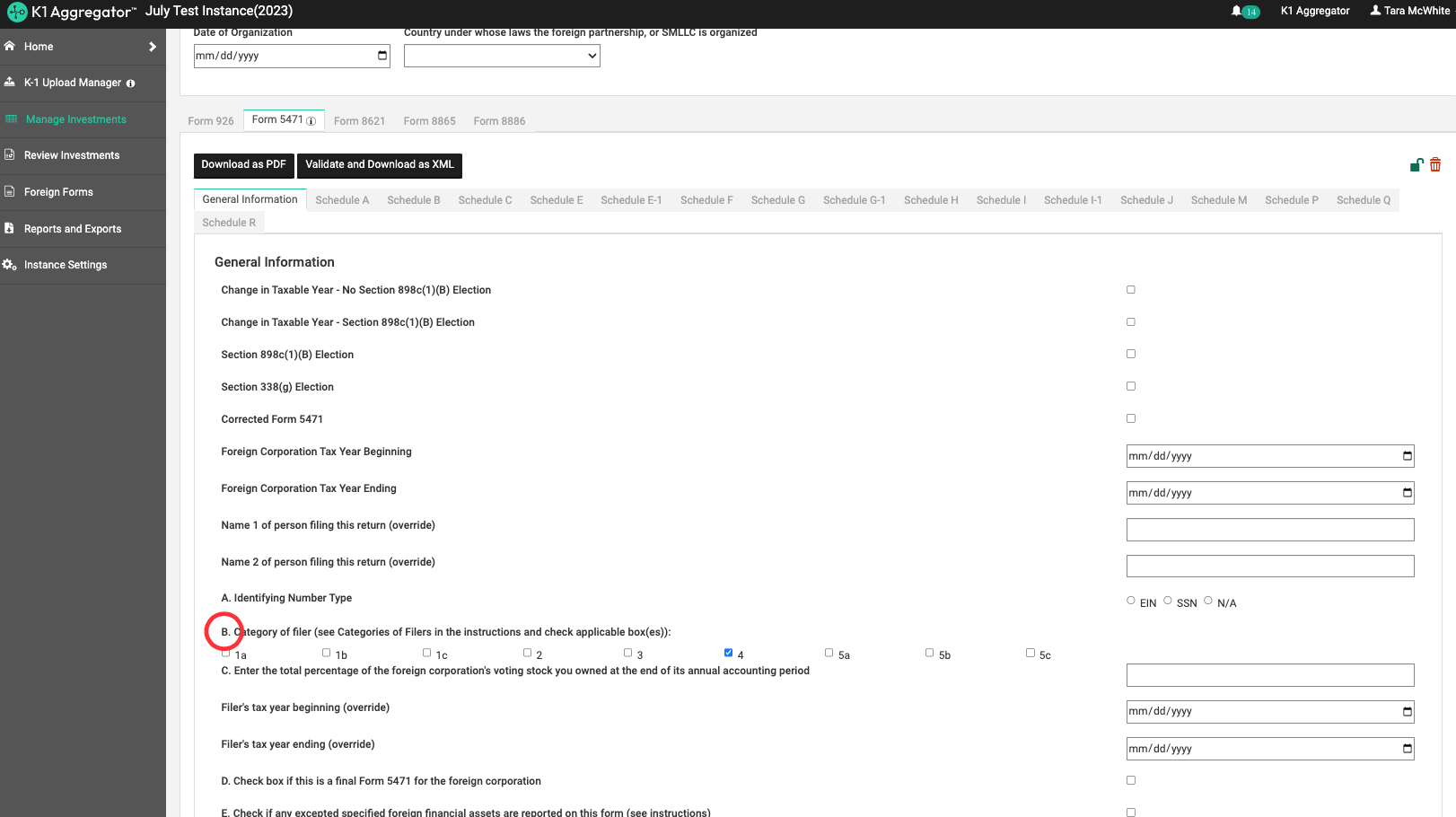1456x817 pixels.
Task: Click the Instance Settings gears icon
Action: (10, 265)
